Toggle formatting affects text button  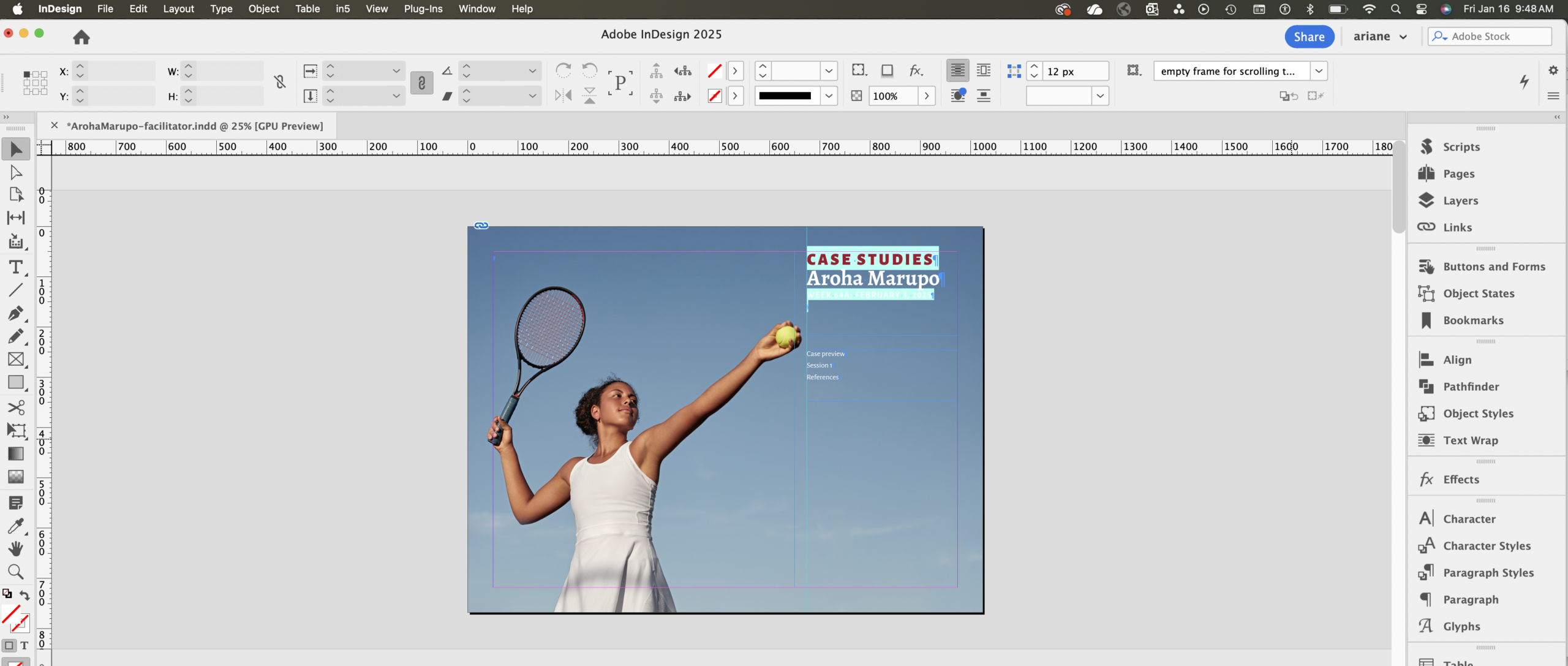tap(24, 645)
